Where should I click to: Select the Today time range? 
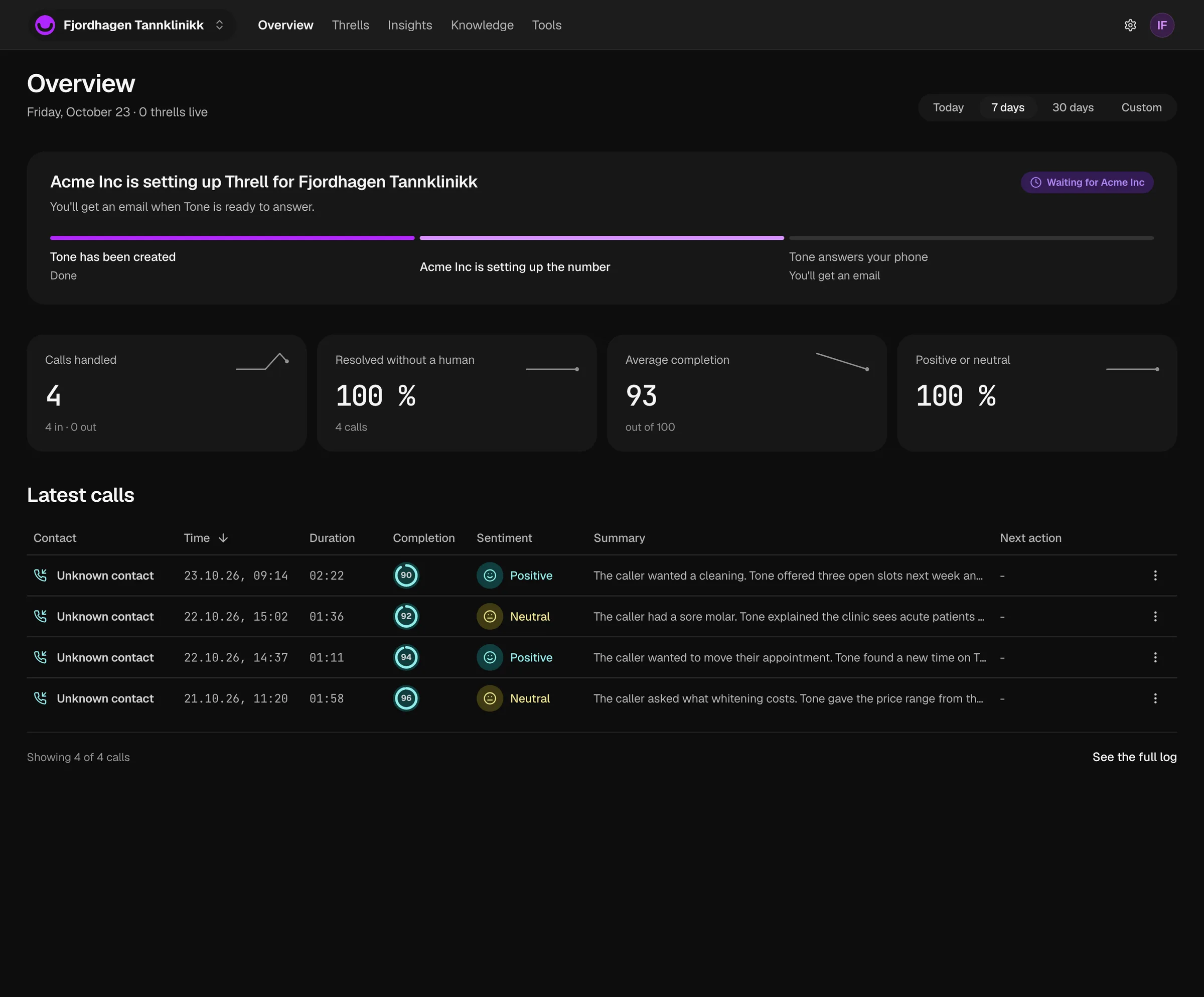pos(948,108)
